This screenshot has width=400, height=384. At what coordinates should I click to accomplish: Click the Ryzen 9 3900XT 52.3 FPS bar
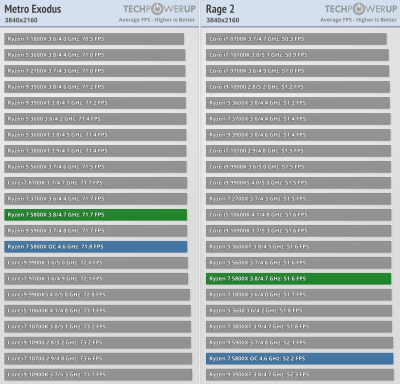[x=300, y=375]
